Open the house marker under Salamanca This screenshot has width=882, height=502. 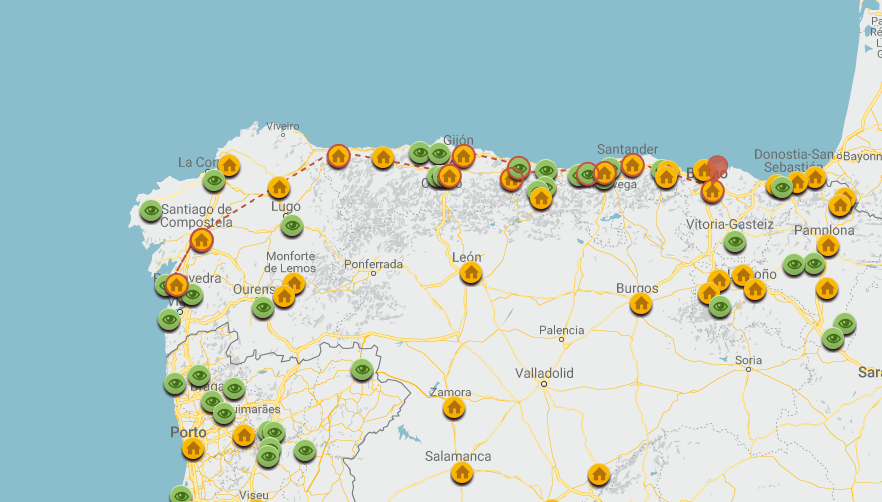coord(461,473)
